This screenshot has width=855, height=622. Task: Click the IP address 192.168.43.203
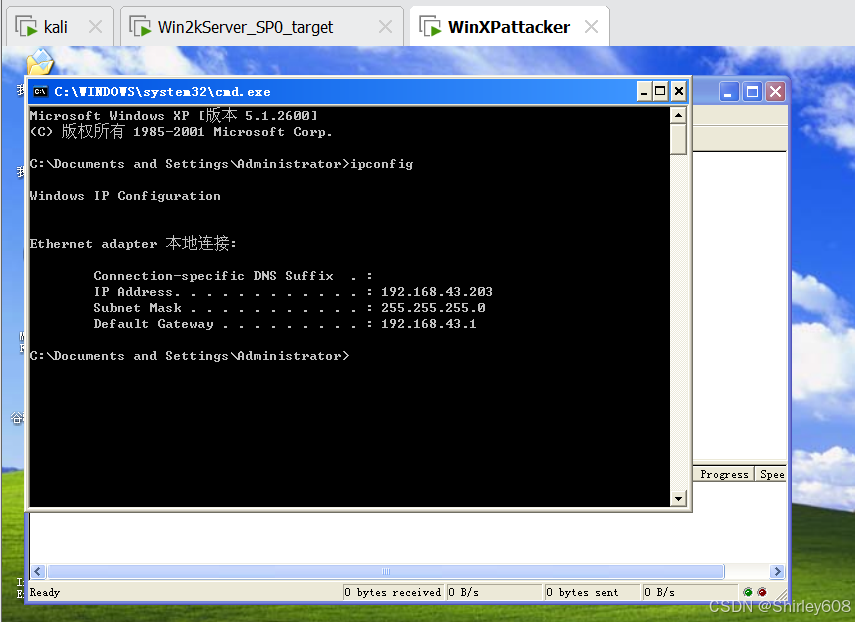tap(437, 292)
